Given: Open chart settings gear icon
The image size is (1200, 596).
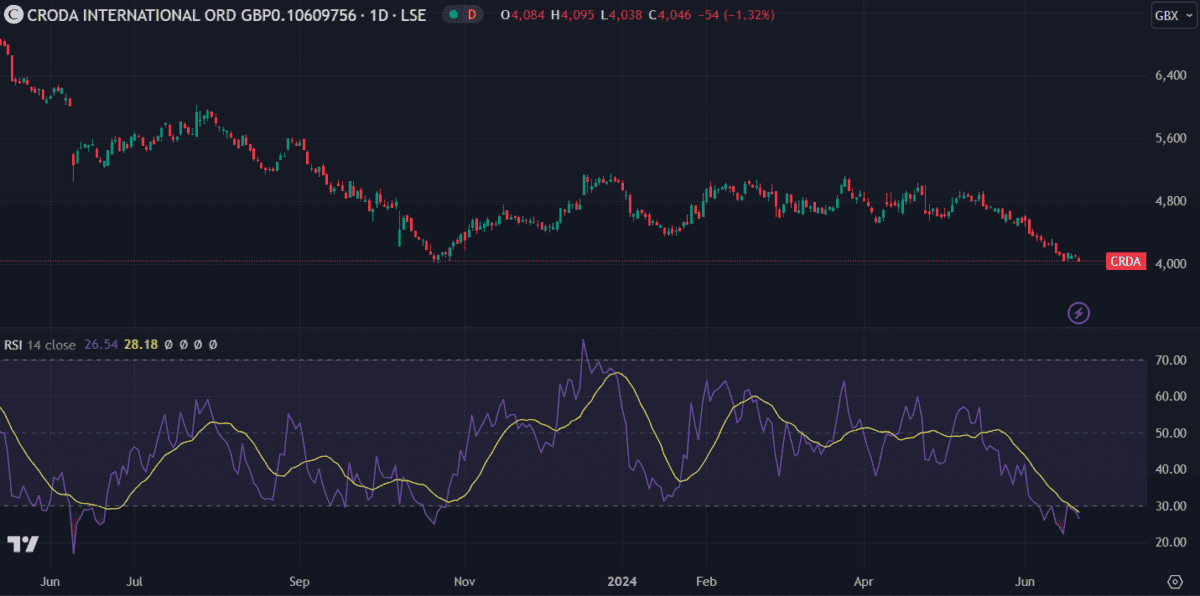Looking at the screenshot, I should point(1175,581).
